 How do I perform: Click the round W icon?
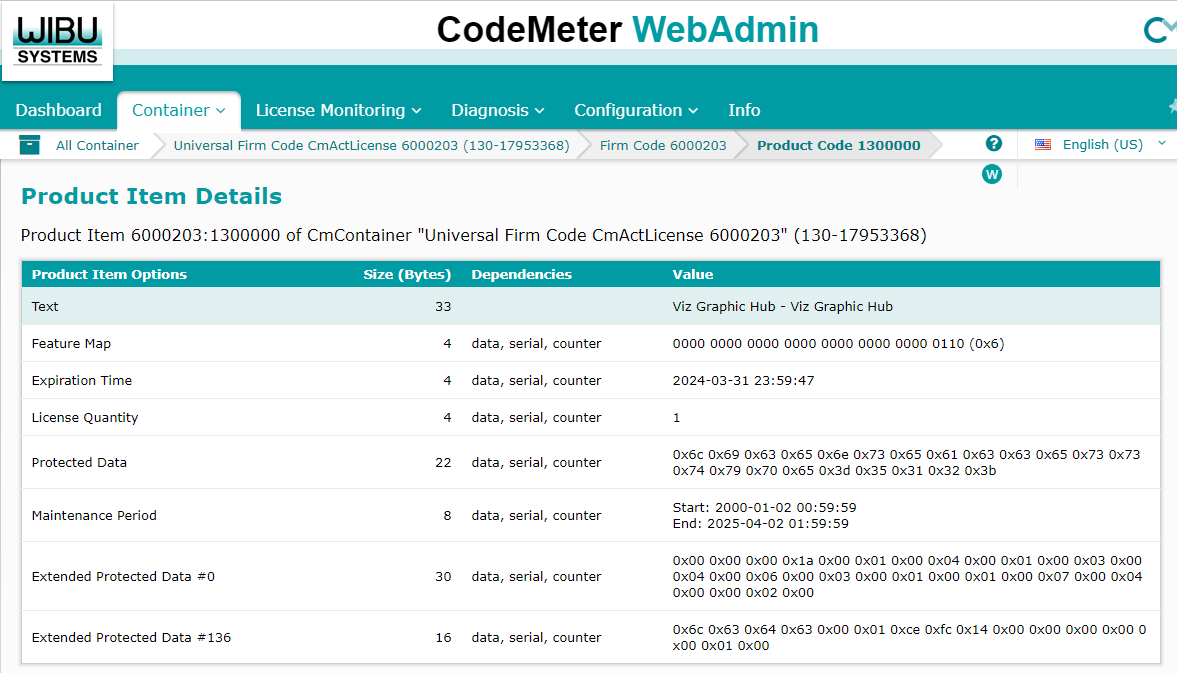tap(992, 174)
